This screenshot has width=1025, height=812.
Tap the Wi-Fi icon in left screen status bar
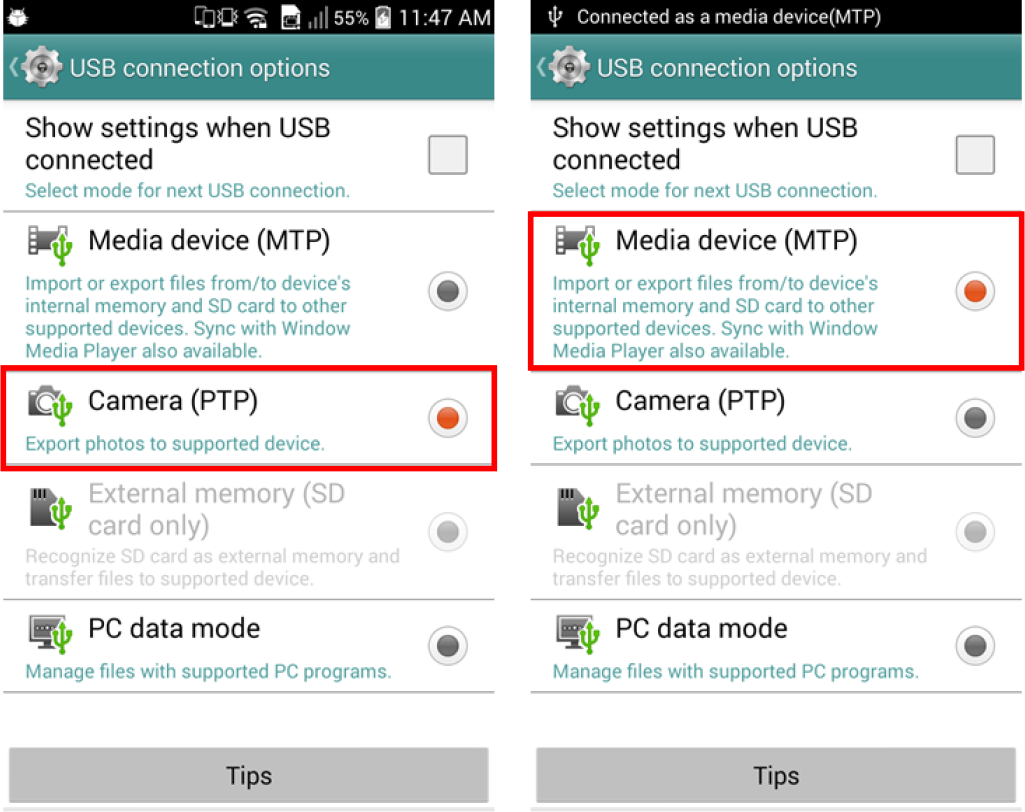pos(256,18)
